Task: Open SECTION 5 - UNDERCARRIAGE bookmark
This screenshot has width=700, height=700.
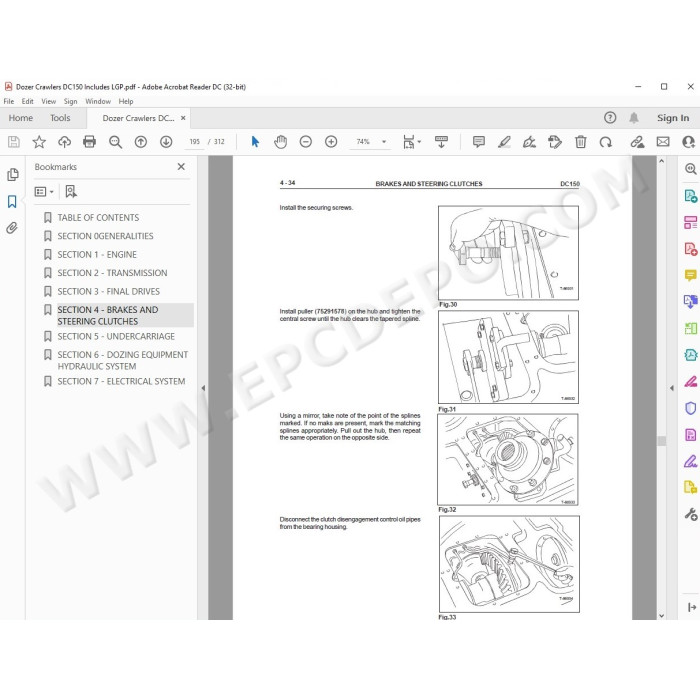Action: pos(116,336)
